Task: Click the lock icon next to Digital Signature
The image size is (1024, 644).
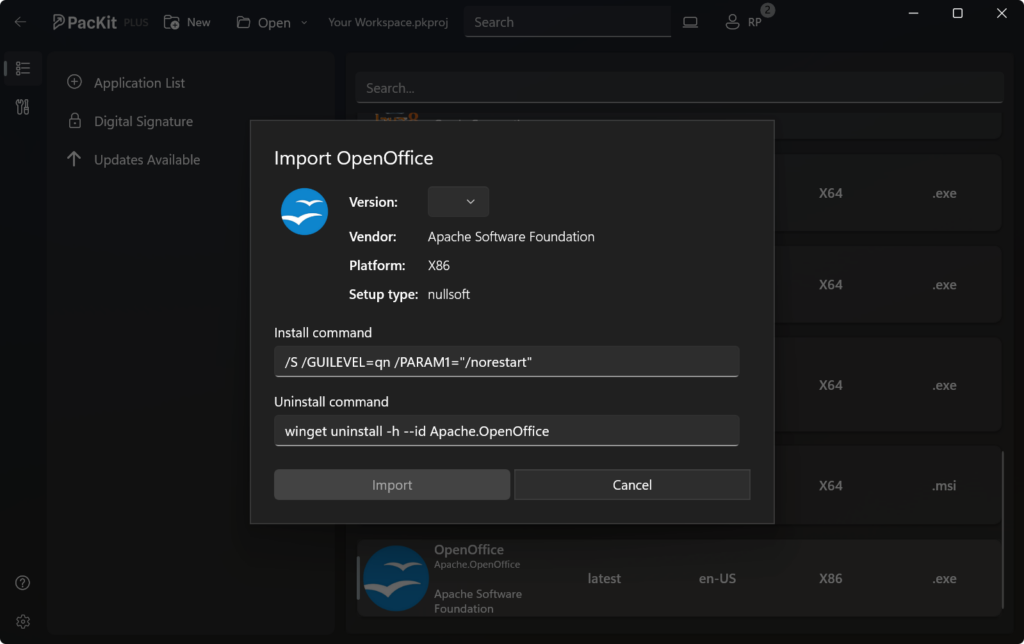Action: (x=74, y=121)
